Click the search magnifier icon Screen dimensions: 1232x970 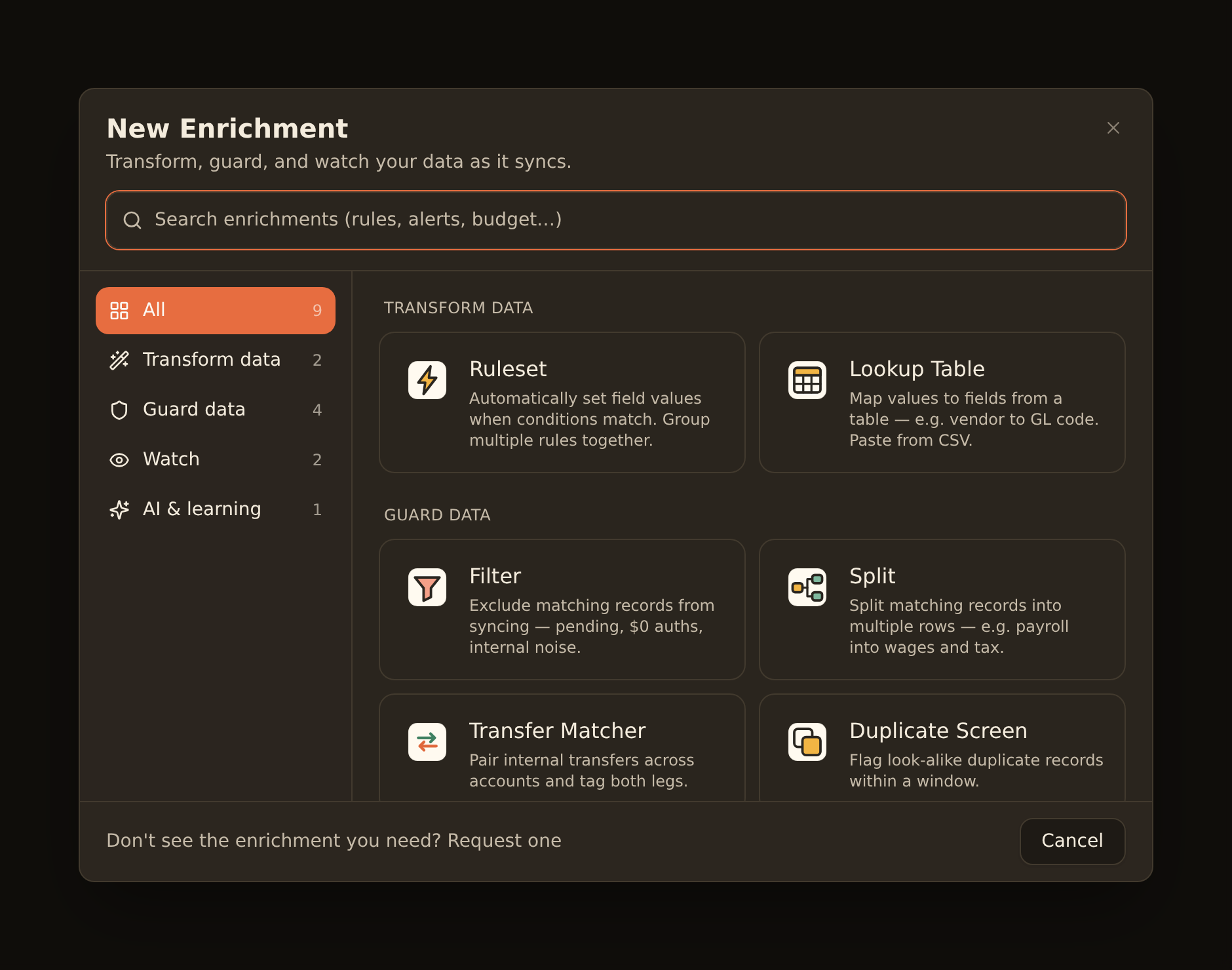pyautogui.click(x=132, y=220)
